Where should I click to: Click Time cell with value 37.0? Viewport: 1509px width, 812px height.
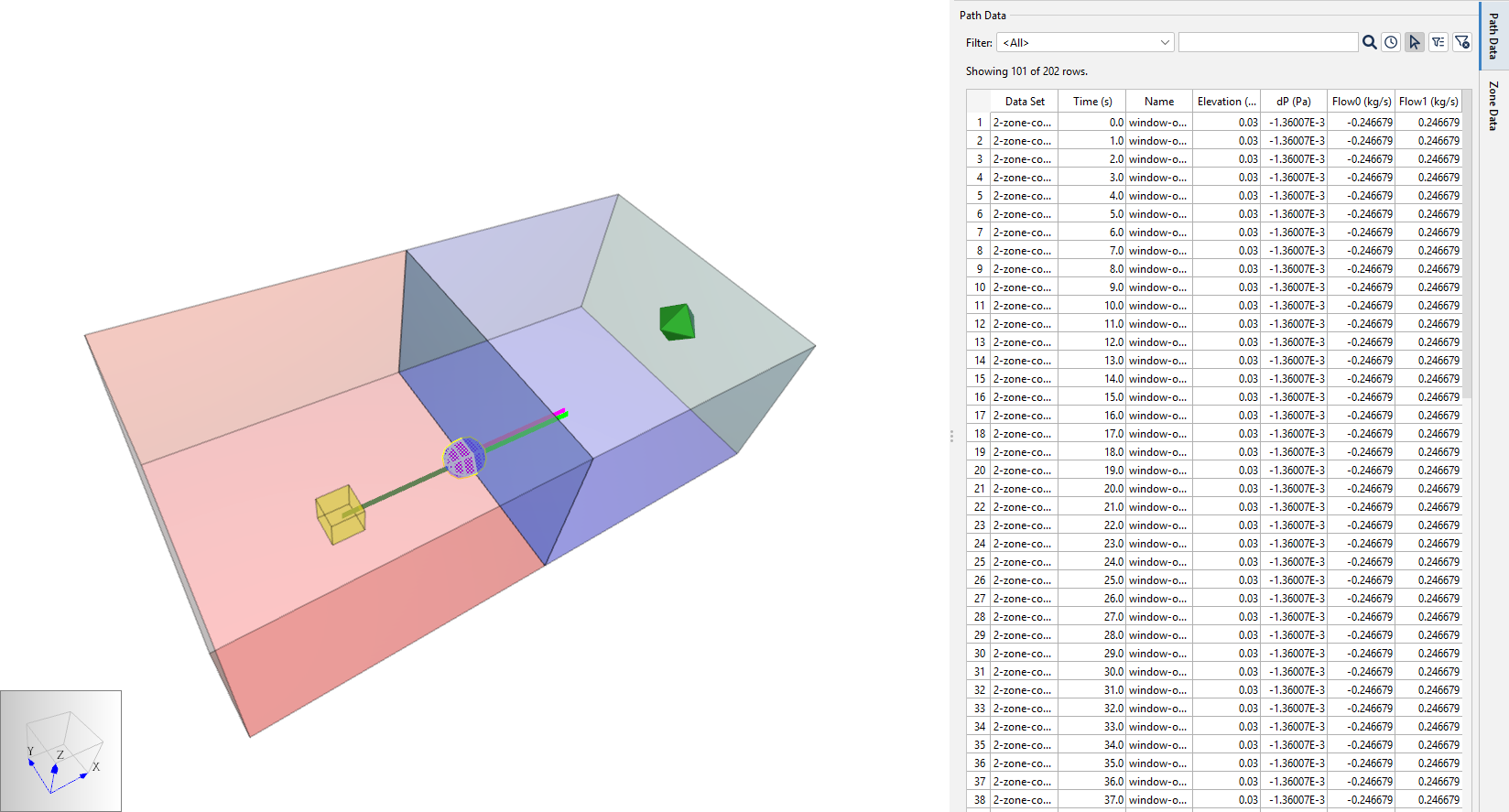[1092, 800]
